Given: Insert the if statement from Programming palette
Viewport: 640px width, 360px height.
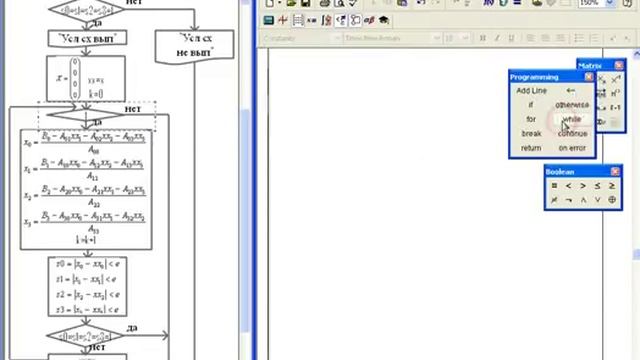Looking at the screenshot, I should pos(531,105).
